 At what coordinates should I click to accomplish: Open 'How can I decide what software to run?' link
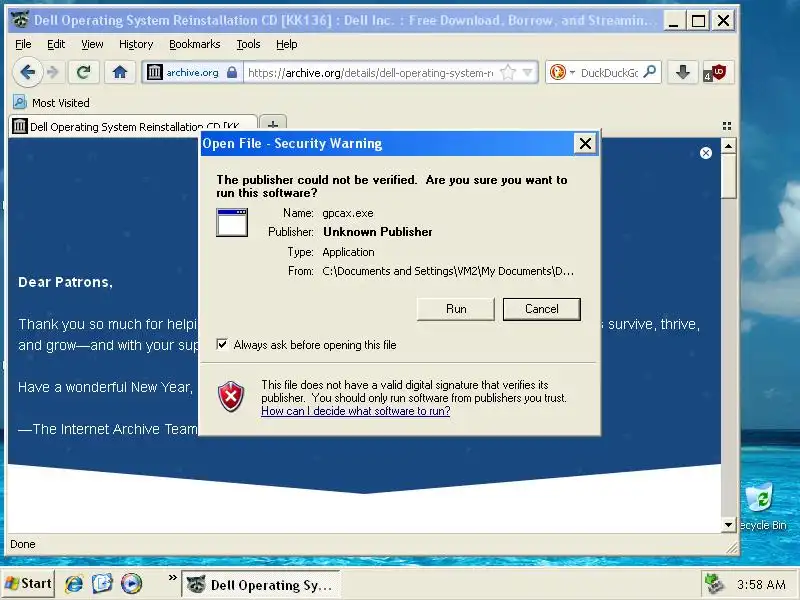tap(356, 411)
